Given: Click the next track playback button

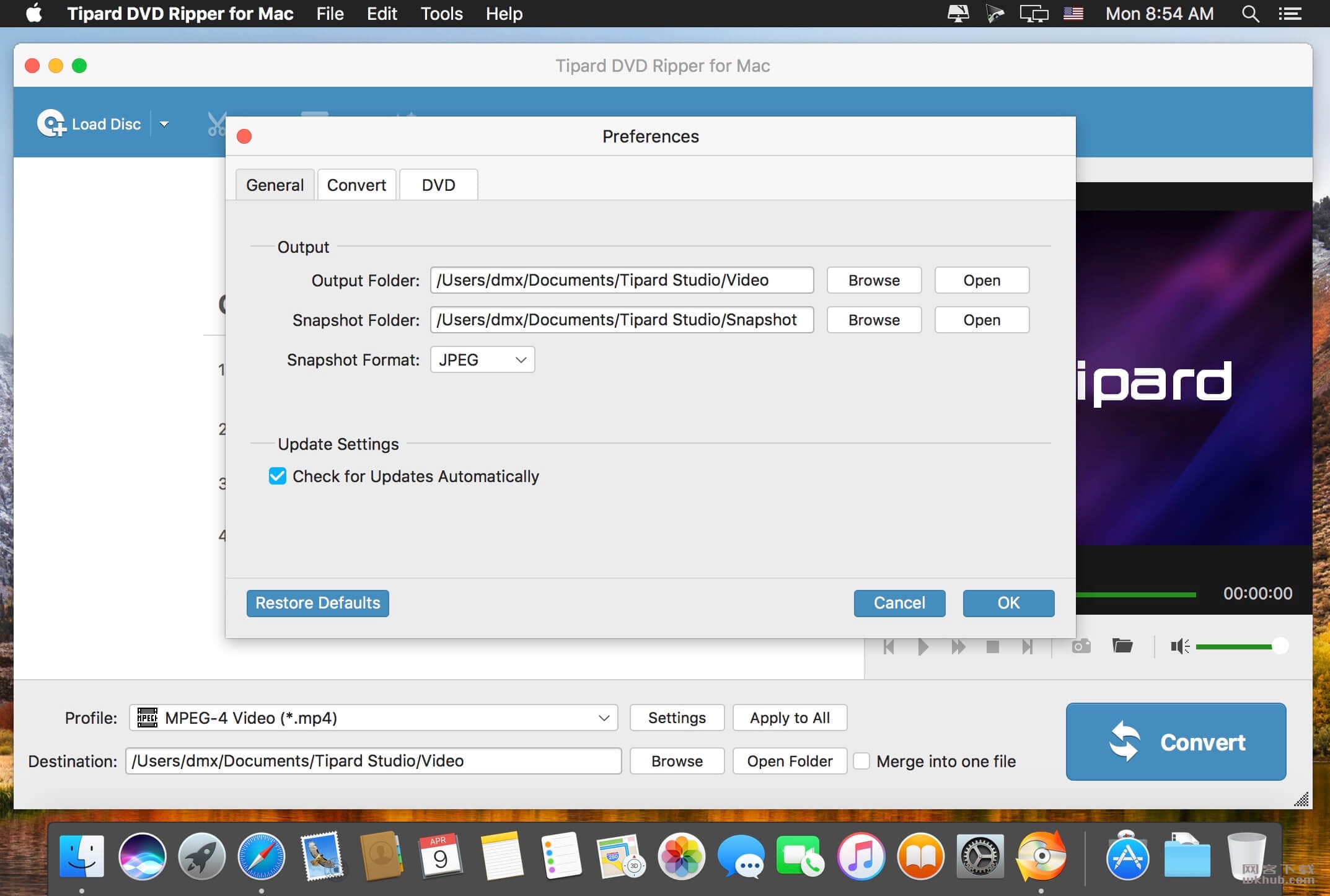Looking at the screenshot, I should click(x=1027, y=646).
